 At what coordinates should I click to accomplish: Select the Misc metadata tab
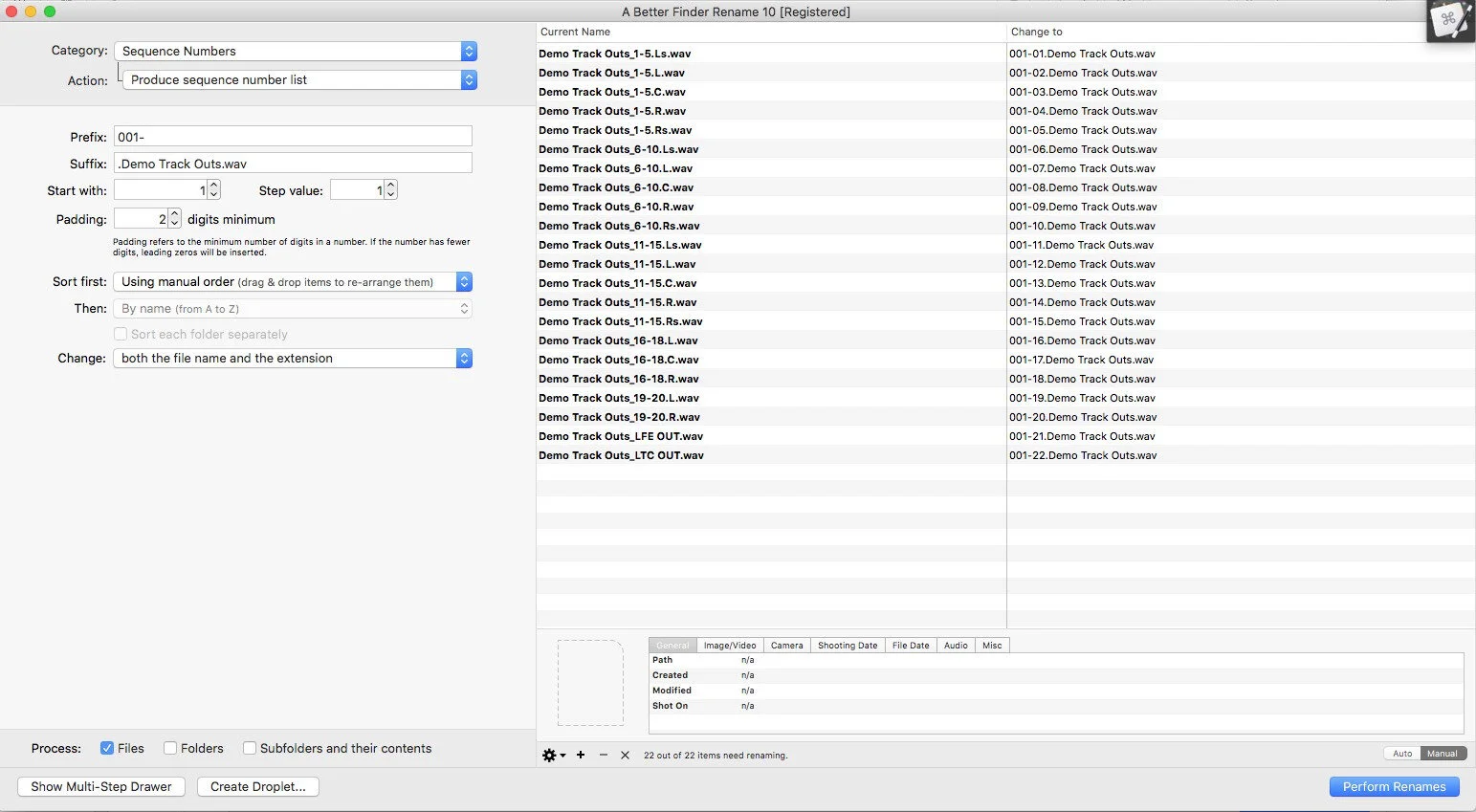pos(992,646)
